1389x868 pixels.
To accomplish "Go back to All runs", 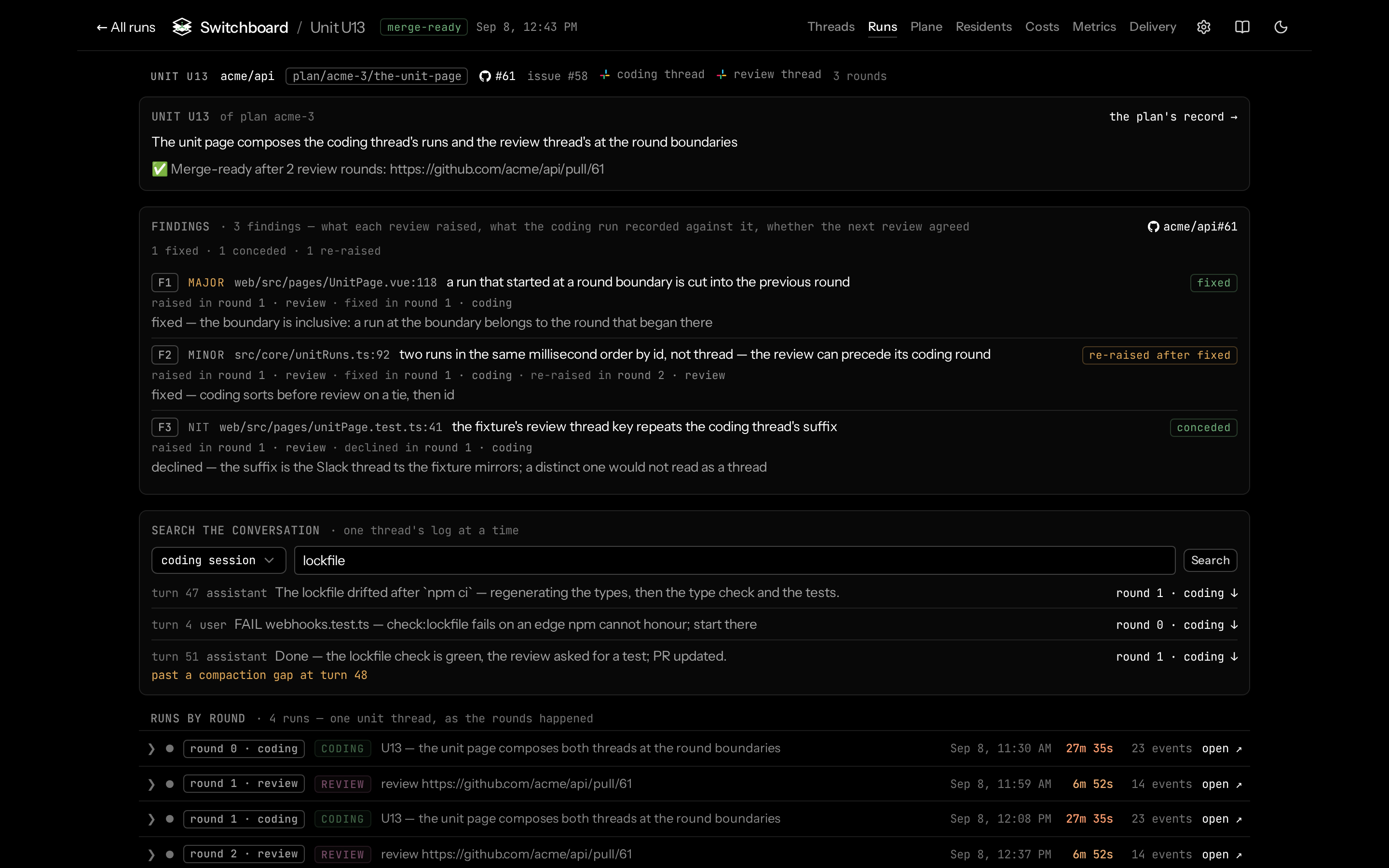I will 126,27.
